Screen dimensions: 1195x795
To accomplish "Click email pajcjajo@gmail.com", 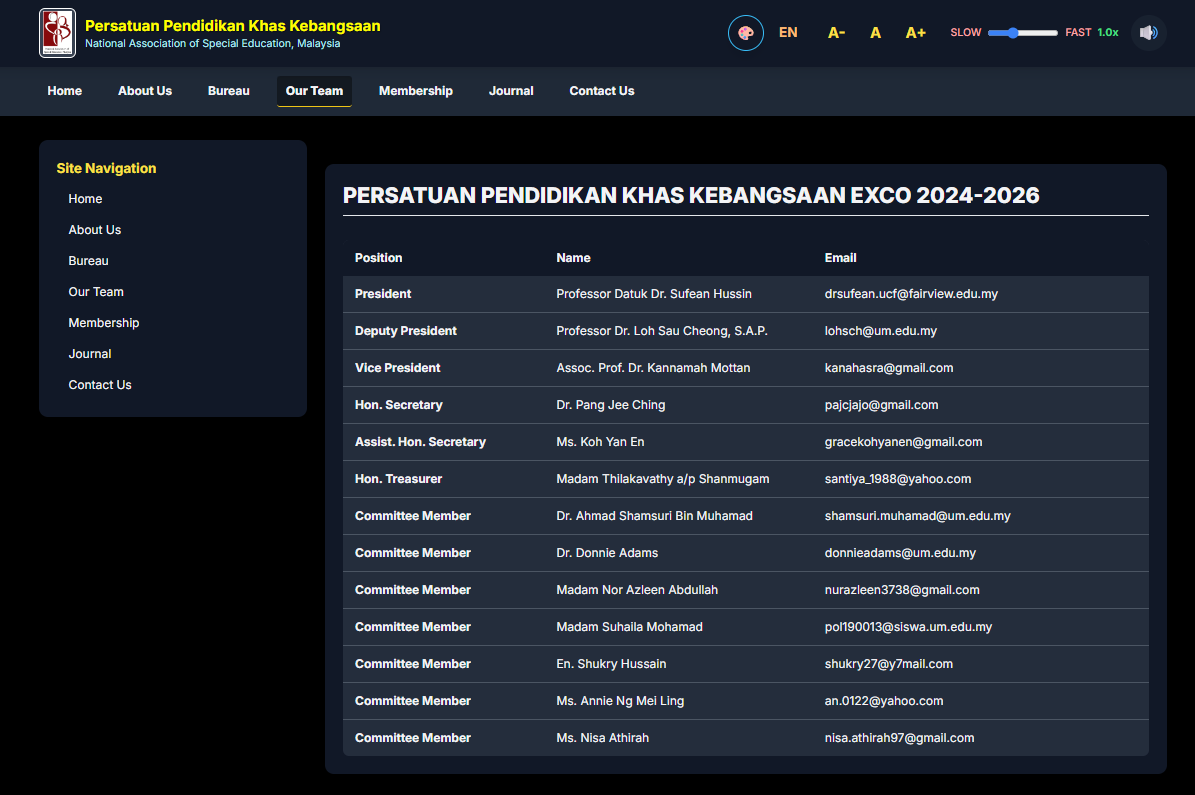I will tap(881, 405).
